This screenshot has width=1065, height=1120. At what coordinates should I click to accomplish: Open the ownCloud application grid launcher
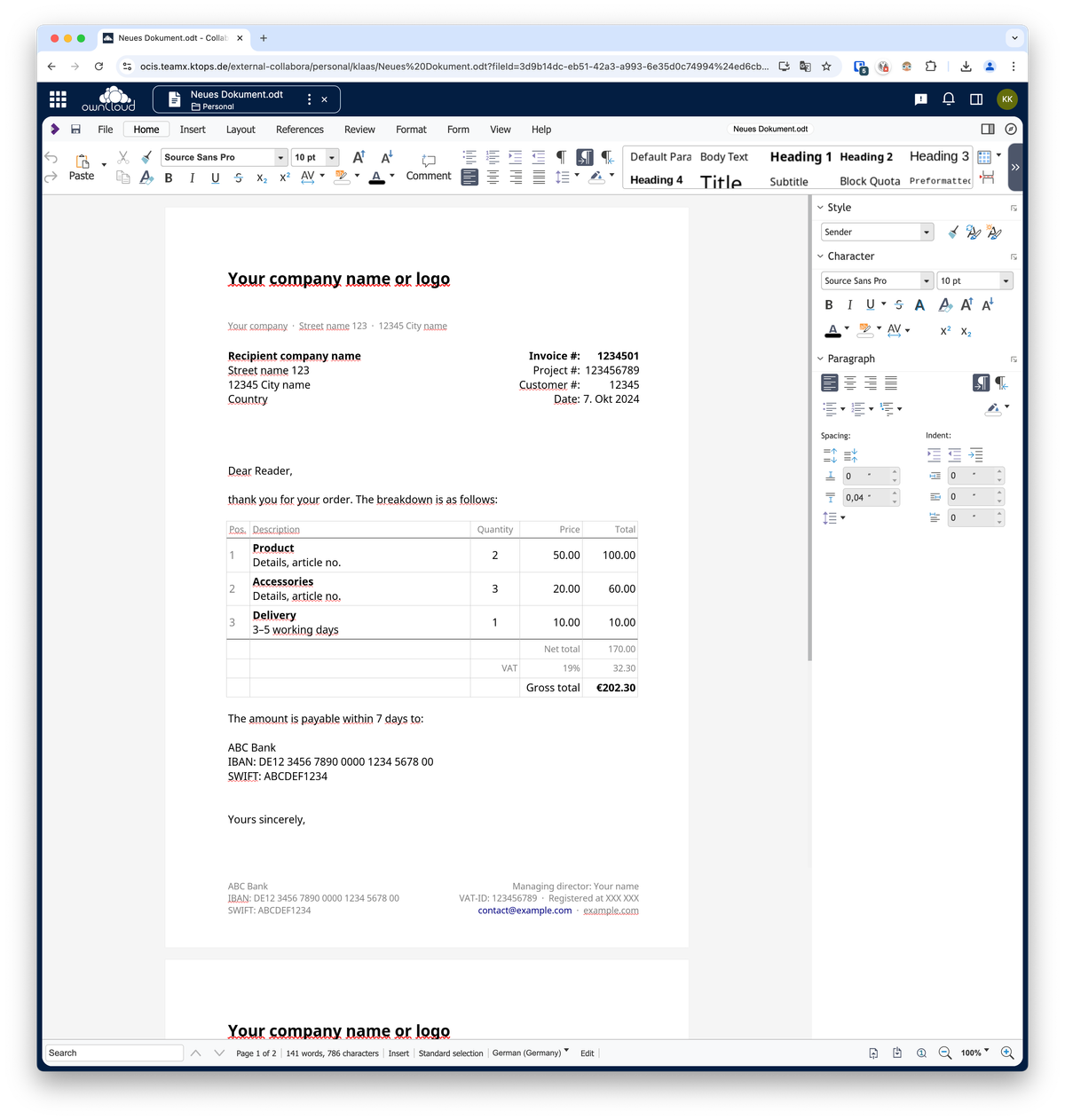[x=58, y=99]
